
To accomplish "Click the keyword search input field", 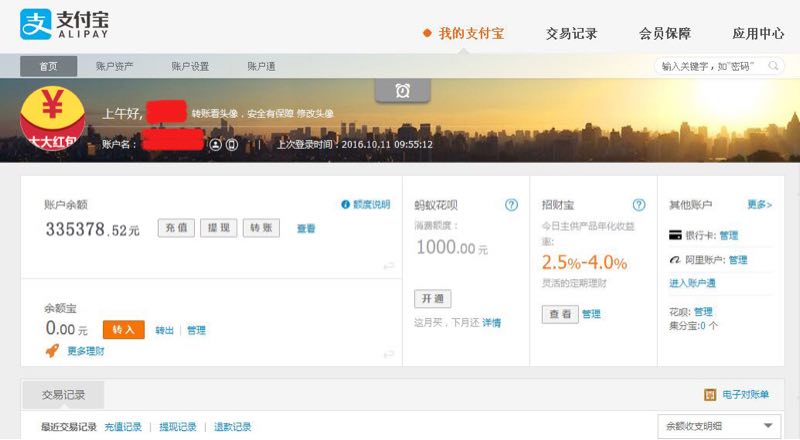I will (712, 66).
